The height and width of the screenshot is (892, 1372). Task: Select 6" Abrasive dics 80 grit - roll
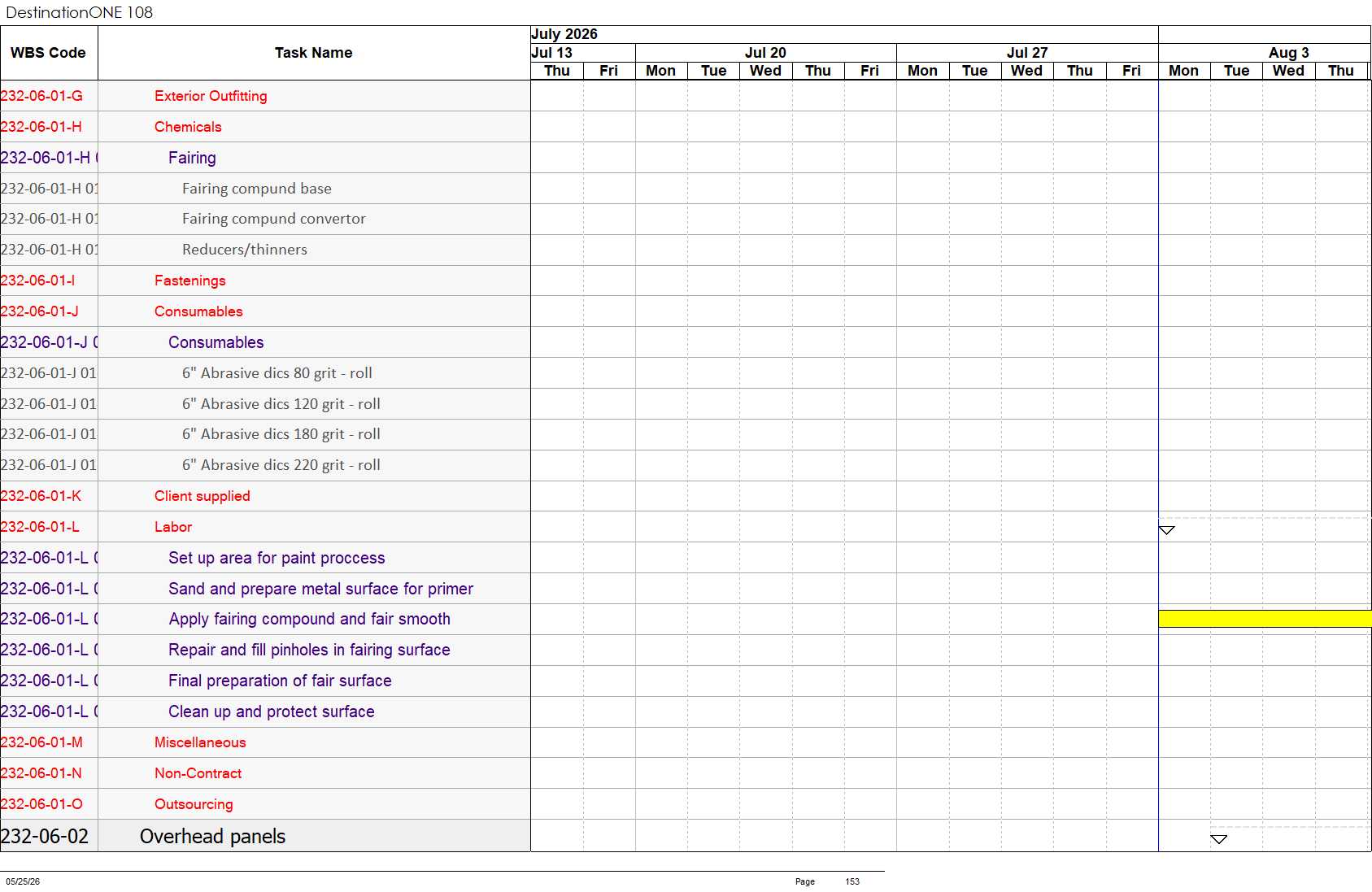click(277, 373)
